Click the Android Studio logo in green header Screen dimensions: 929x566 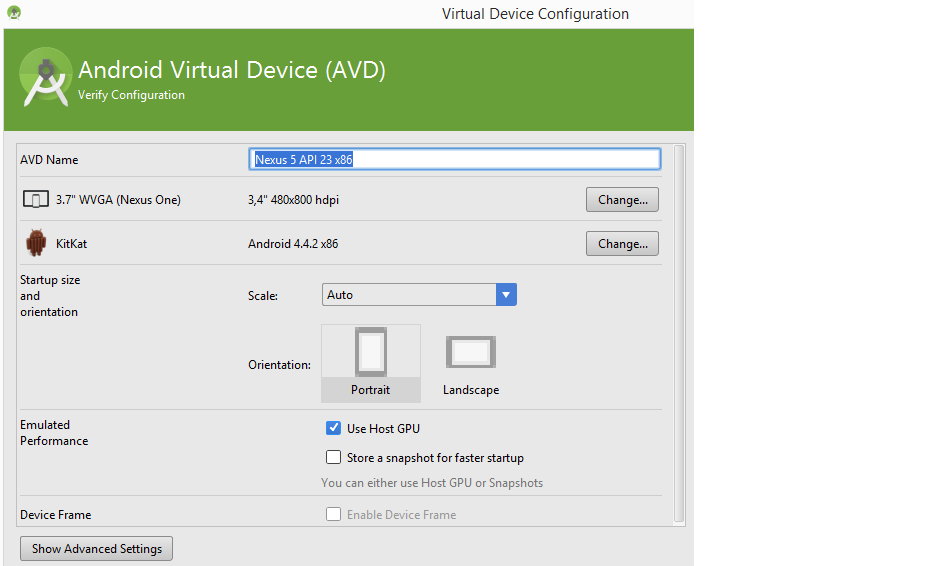(x=45, y=77)
